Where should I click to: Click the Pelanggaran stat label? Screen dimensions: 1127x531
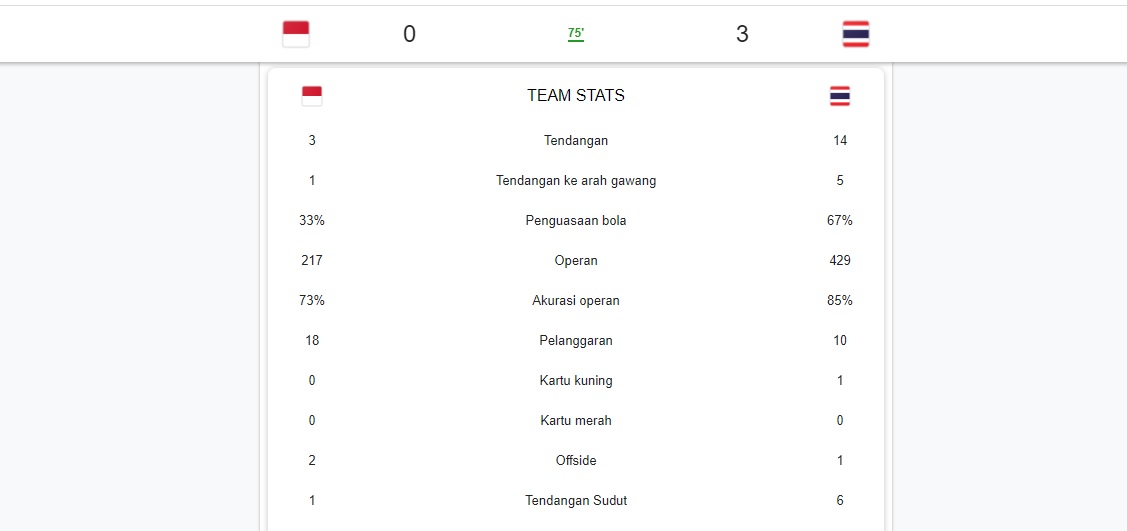tap(576, 341)
